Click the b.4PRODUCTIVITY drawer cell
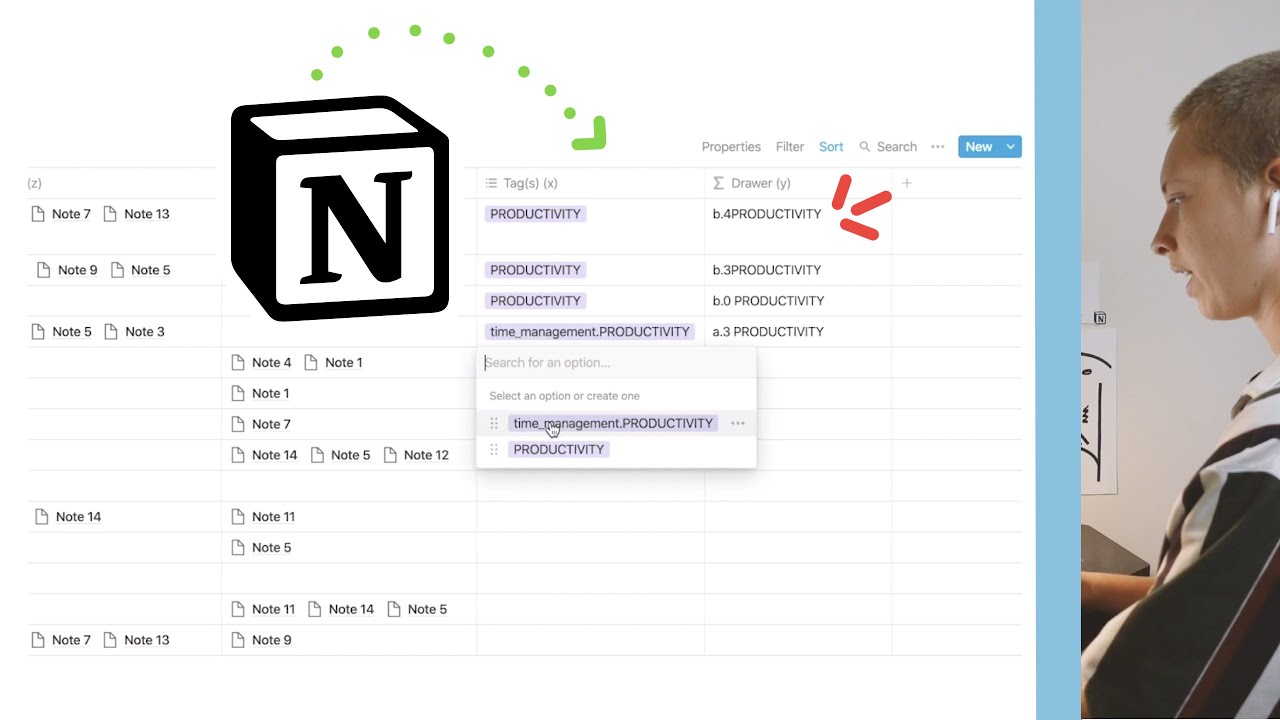Screen dimensions: 1280x720 click(798, 226)
